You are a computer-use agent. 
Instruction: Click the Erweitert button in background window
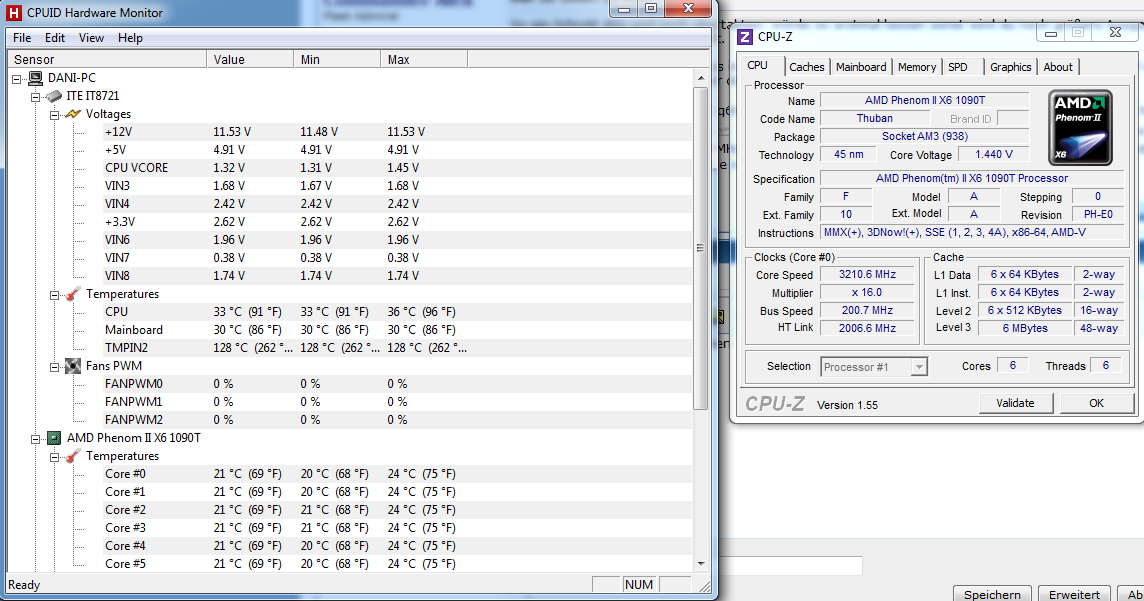click(x=1075, y=594)
